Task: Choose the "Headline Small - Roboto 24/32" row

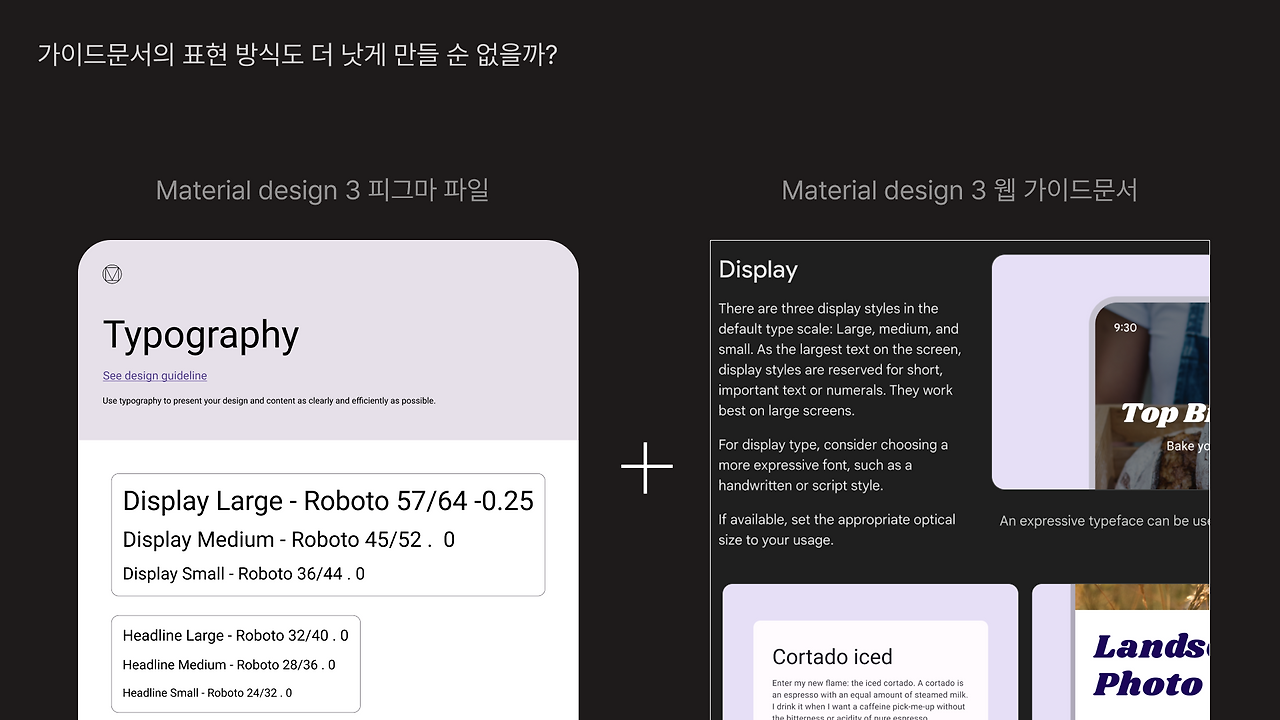Action: 208,693
